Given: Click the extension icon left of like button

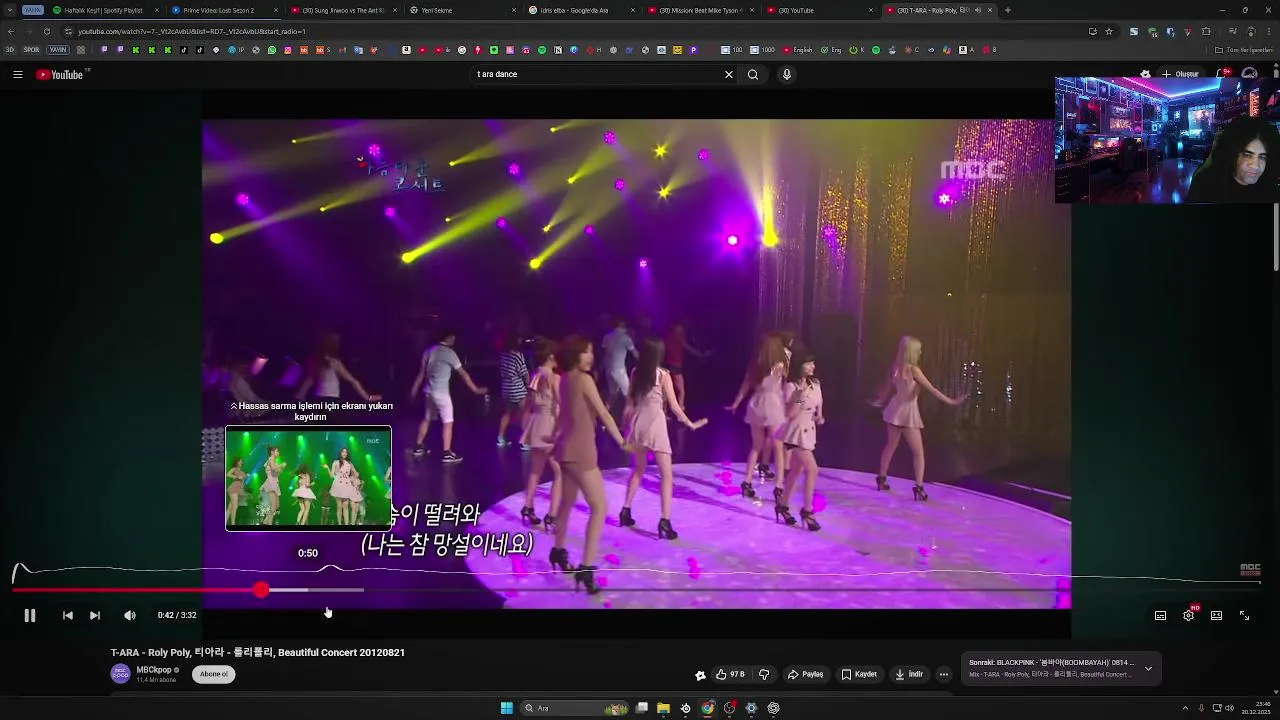Looking at the screenshot, I should pos(700,675).
